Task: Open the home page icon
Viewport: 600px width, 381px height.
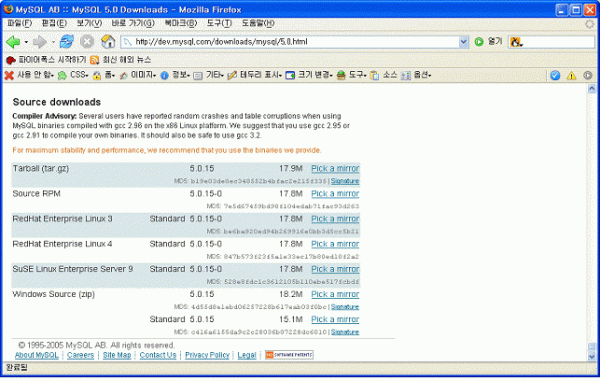Action: click(108, 41)
